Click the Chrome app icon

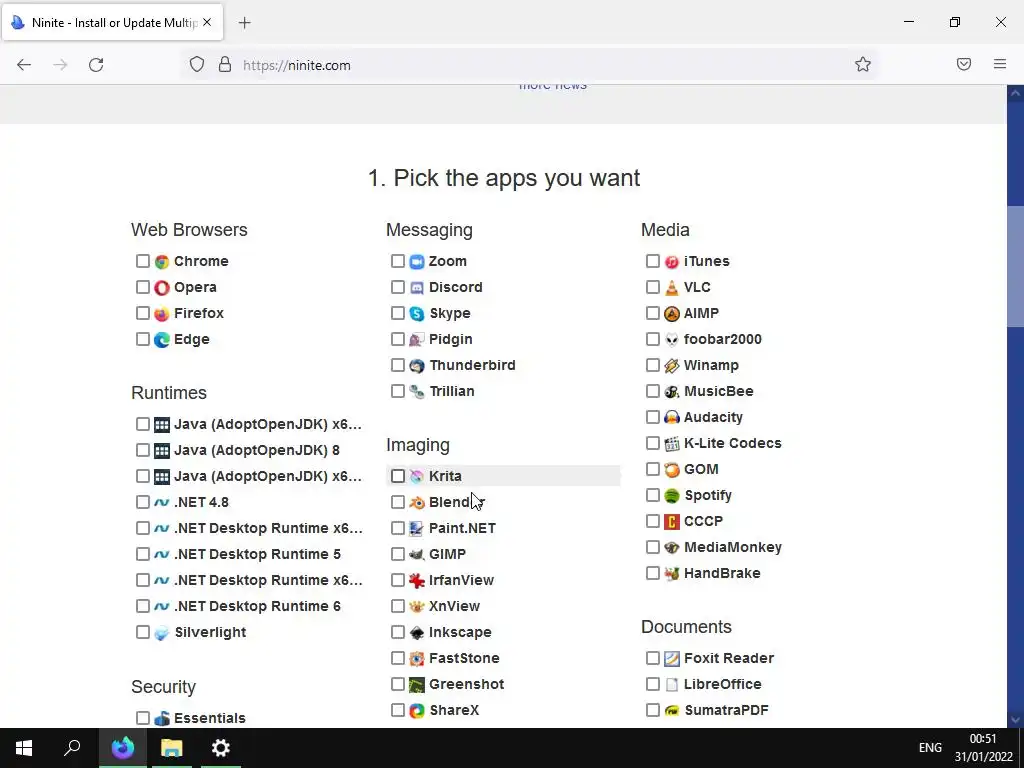point(161,262)
